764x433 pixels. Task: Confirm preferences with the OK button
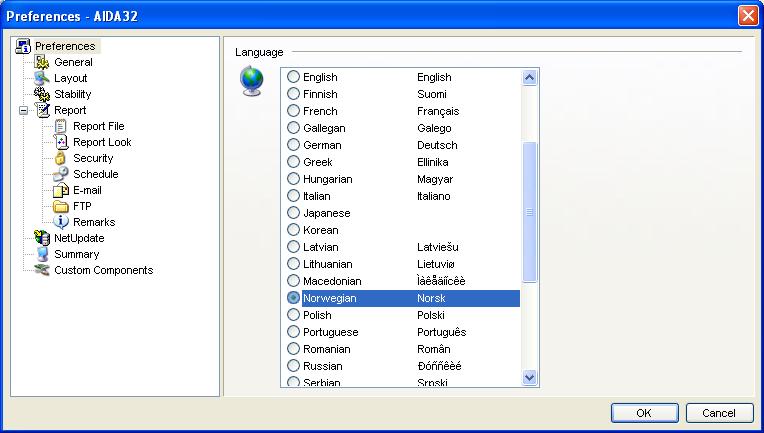pos(645,413)
